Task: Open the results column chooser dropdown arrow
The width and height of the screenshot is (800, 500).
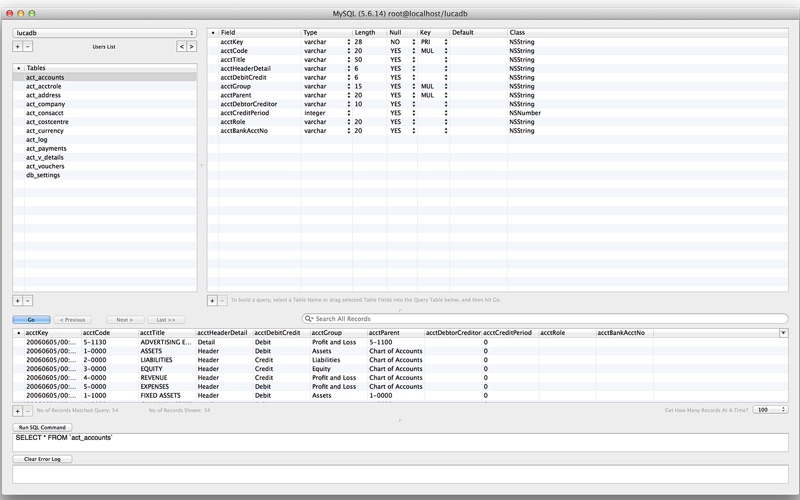Action: [783, 333]
